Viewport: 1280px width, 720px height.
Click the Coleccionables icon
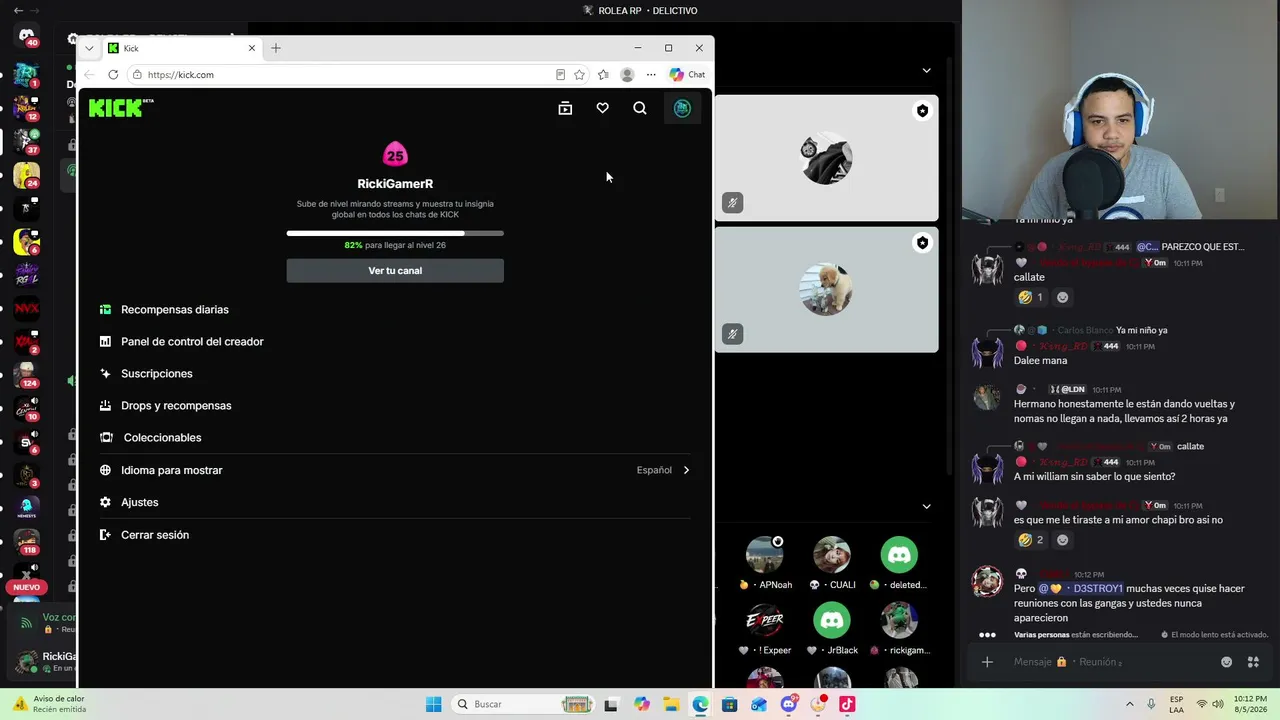pyautogui.click(x=106, y=438)
